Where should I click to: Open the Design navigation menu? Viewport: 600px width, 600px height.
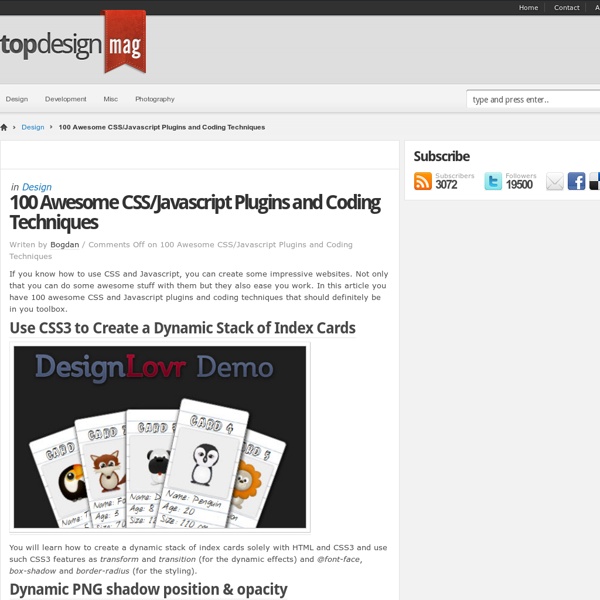click(x=17, y=99)
